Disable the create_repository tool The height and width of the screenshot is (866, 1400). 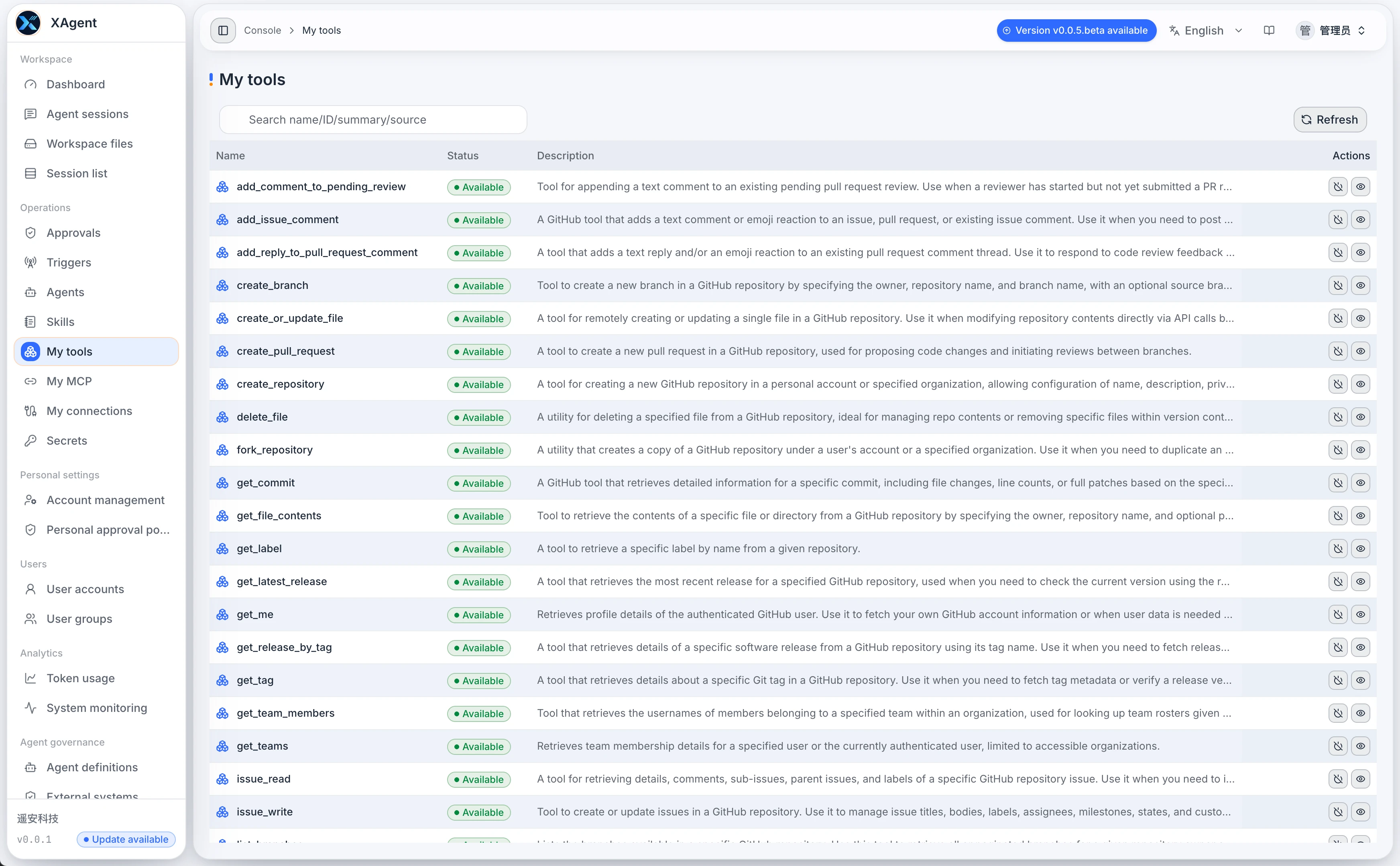coord(1337,384)
